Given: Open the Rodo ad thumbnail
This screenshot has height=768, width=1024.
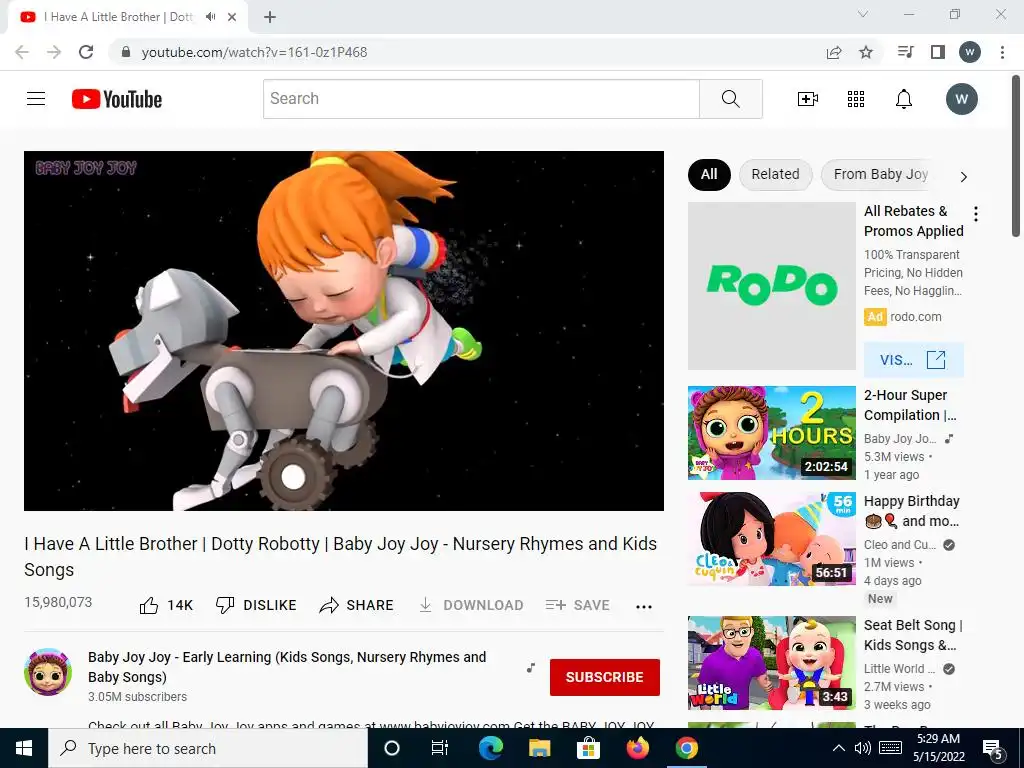Looking at the screenshot, I should tap(772, 286).
